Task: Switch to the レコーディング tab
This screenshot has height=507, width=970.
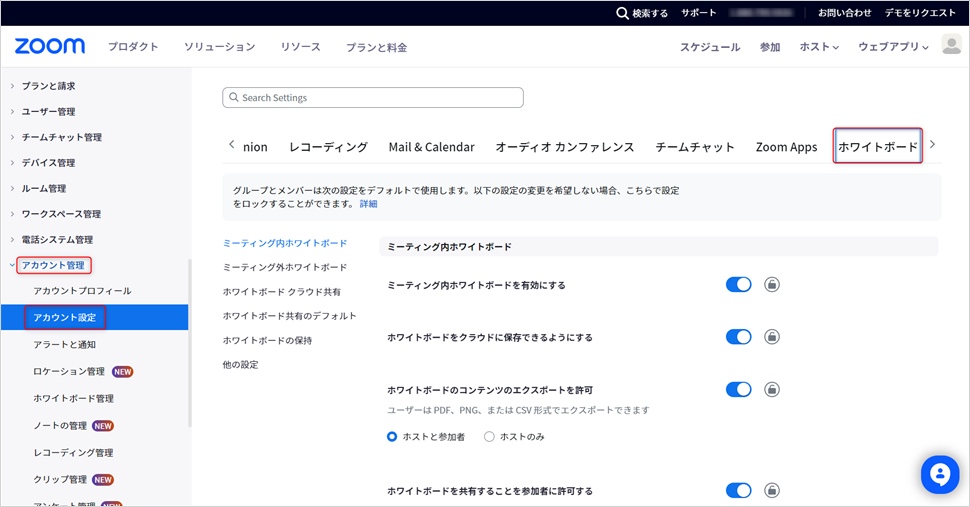Action: [x=328, y=147]
